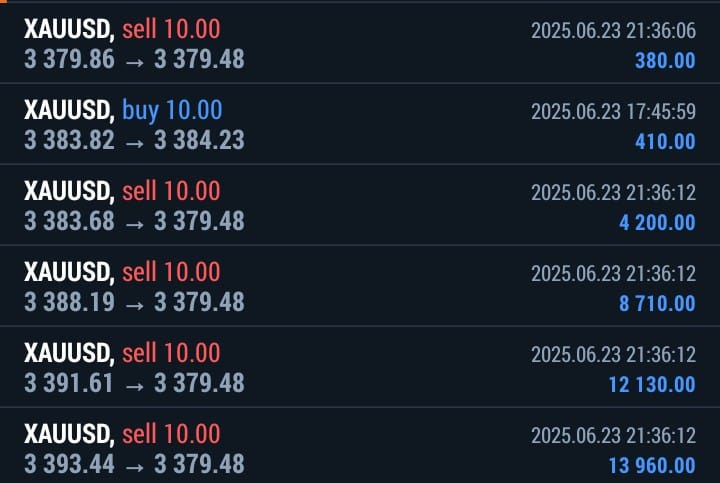Click price range 3 379.86 → 3 379.48
Viewport: 720px width, 483px height.
tap(134, 60)
